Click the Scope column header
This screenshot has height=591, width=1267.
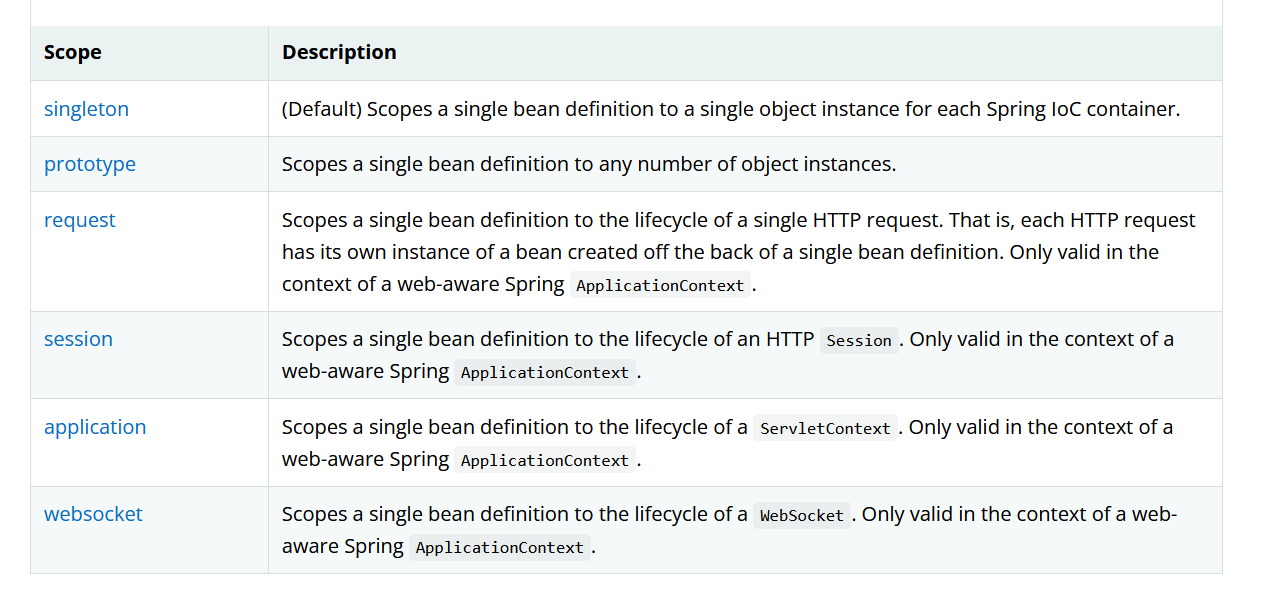73,53
